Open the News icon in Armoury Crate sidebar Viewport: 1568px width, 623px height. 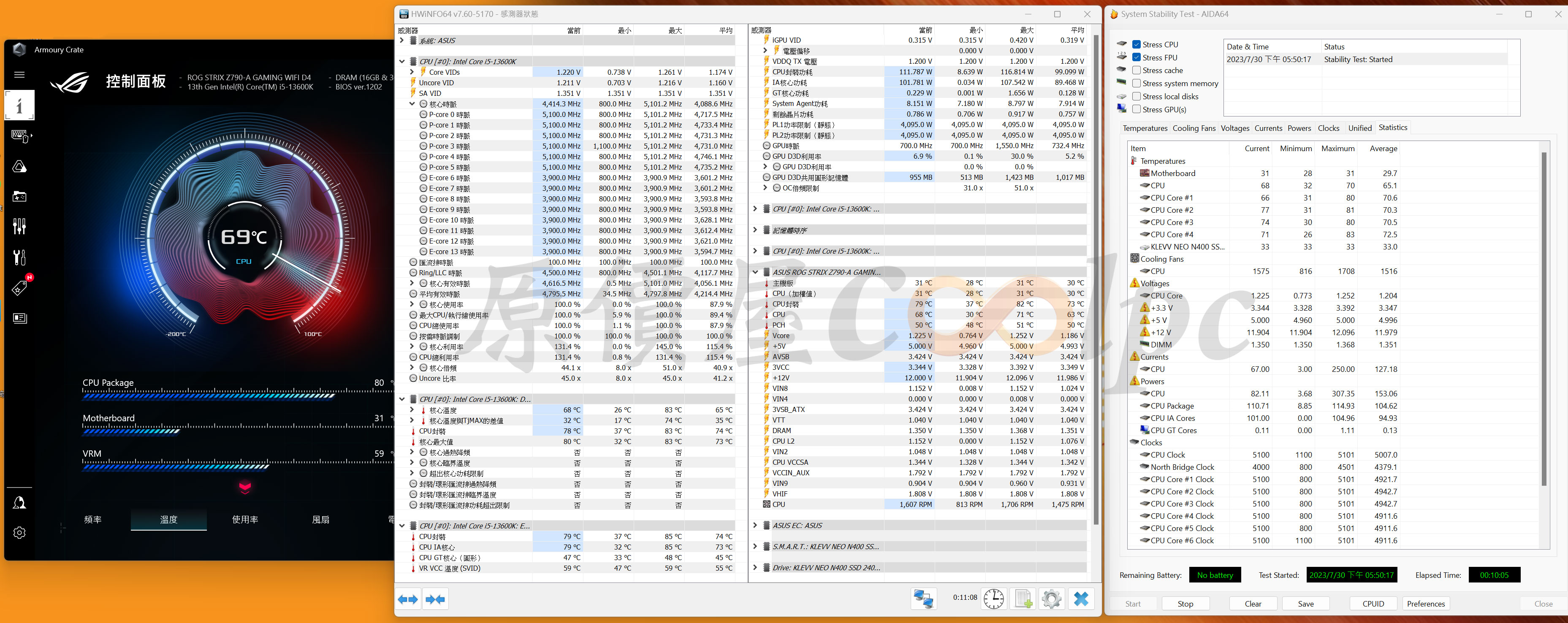(19, 318)
